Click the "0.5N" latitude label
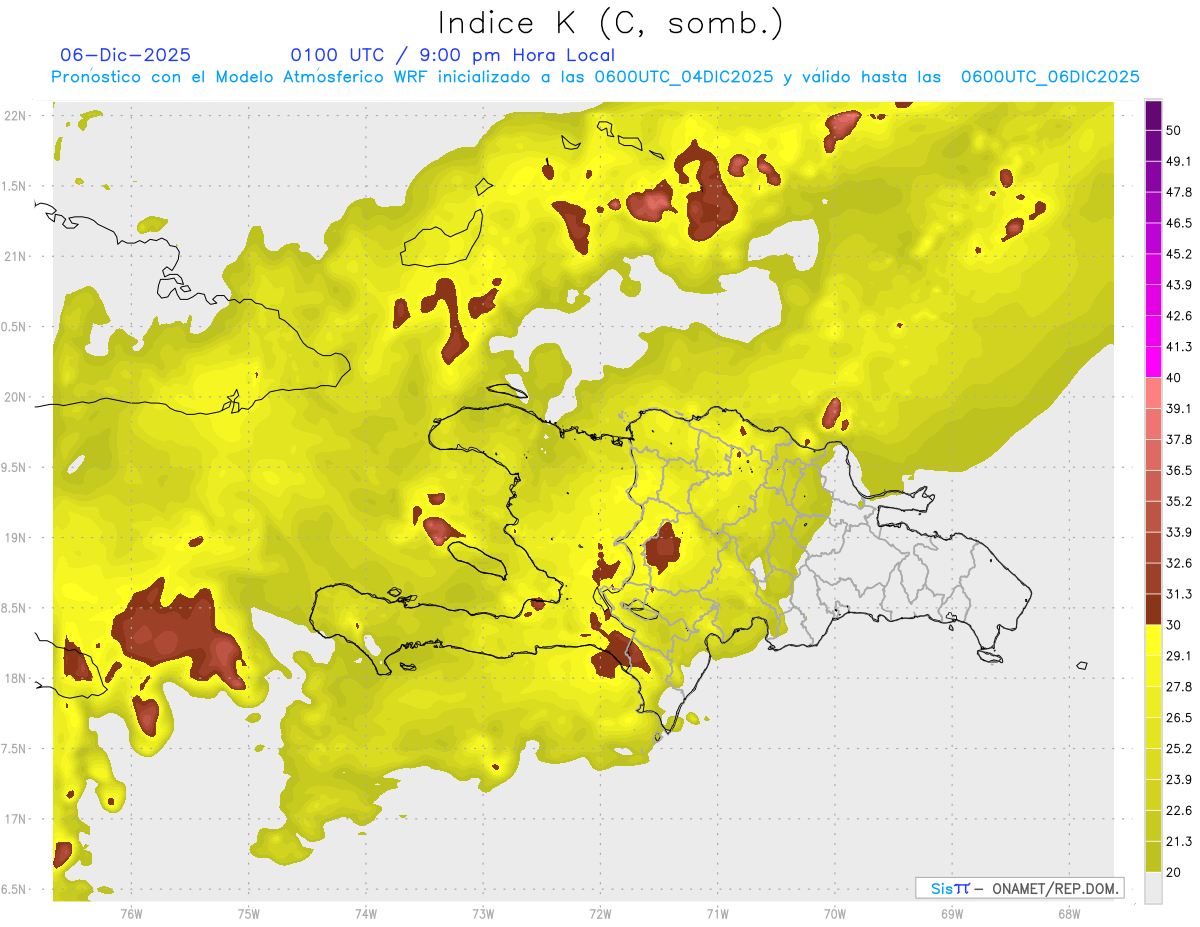The height and width of the screenshot is (927, 1200). (15, 327)
